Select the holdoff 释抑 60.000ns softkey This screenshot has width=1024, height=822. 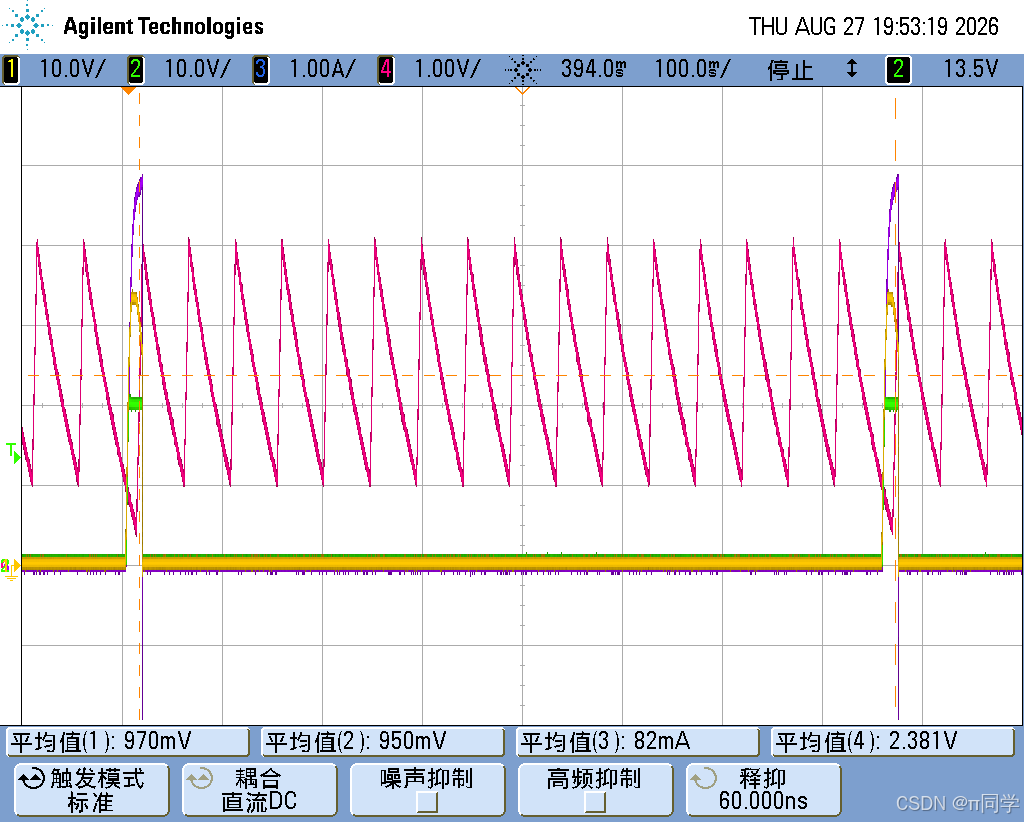[x=763, y=790]
